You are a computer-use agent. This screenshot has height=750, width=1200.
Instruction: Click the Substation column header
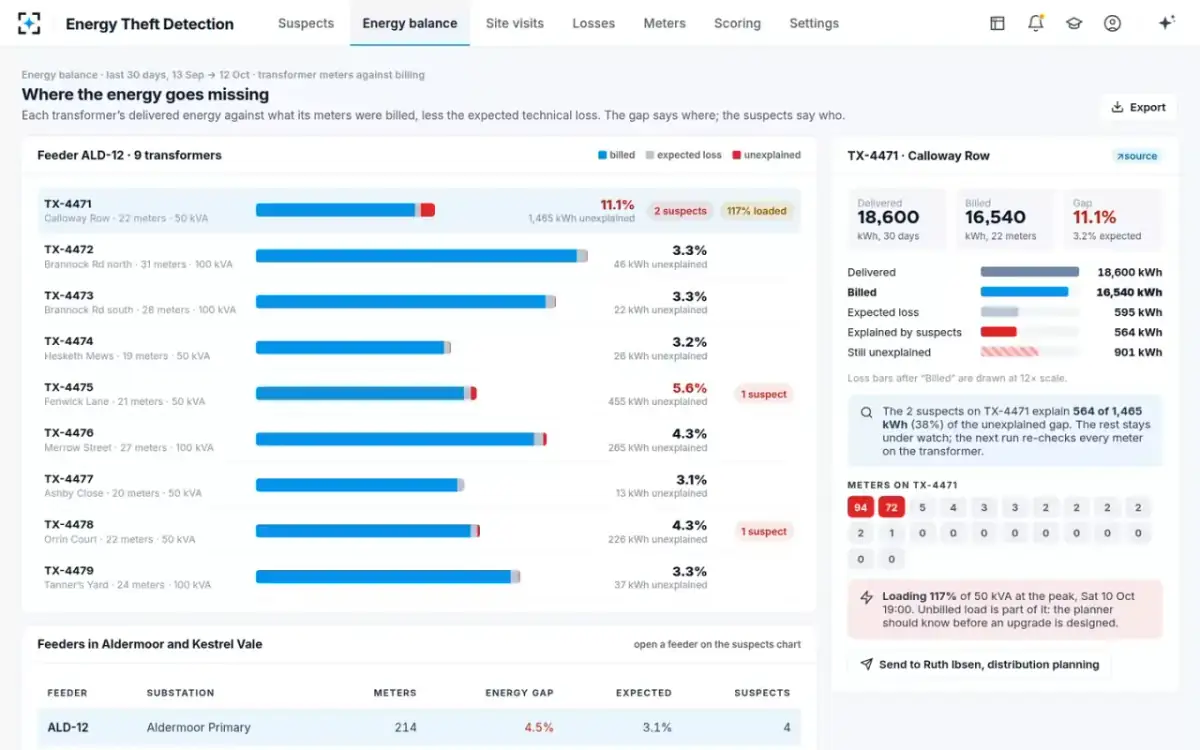180,692
